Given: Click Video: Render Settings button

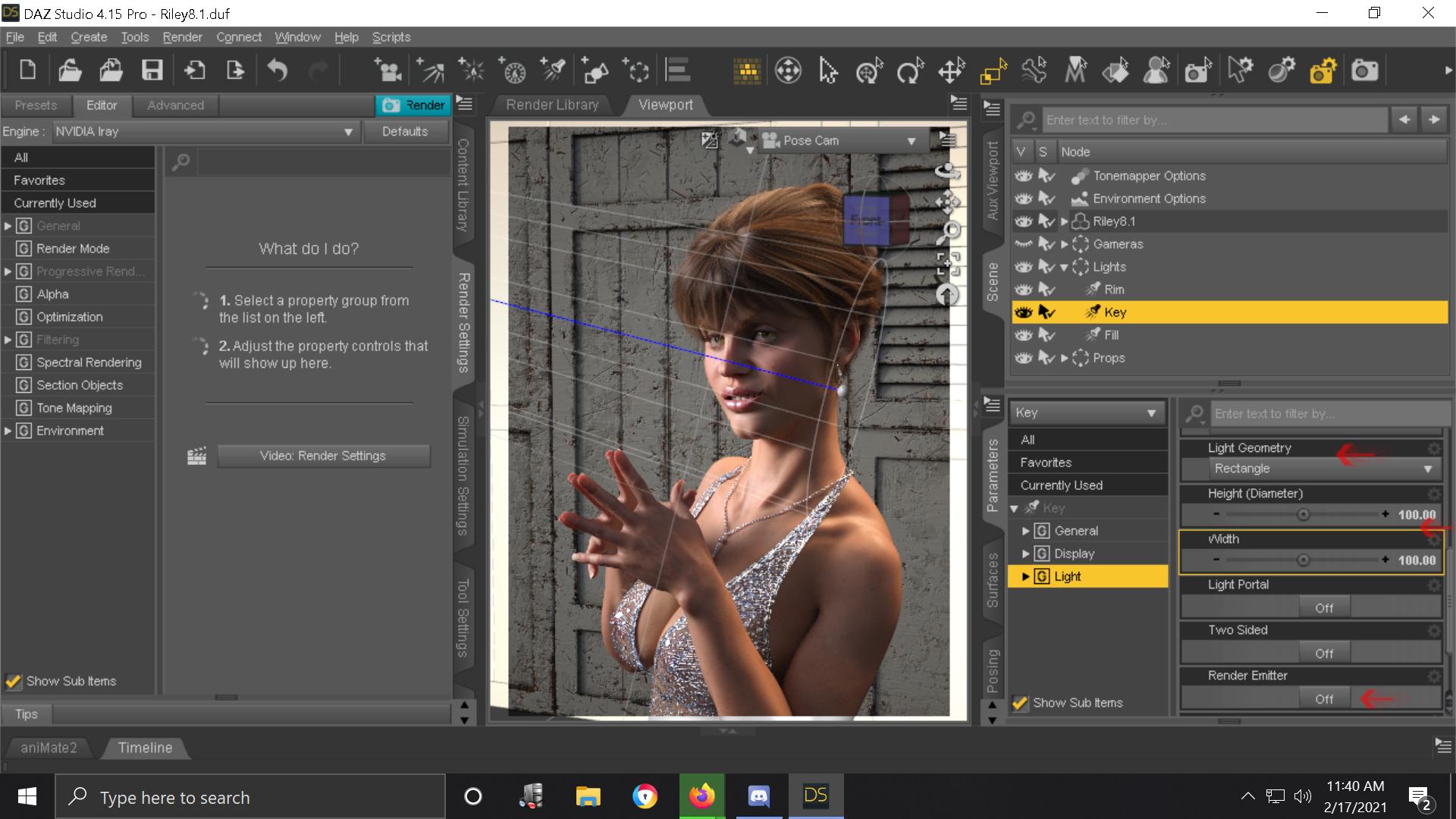Looking at the screenshot, I should [x=323, y=456].
